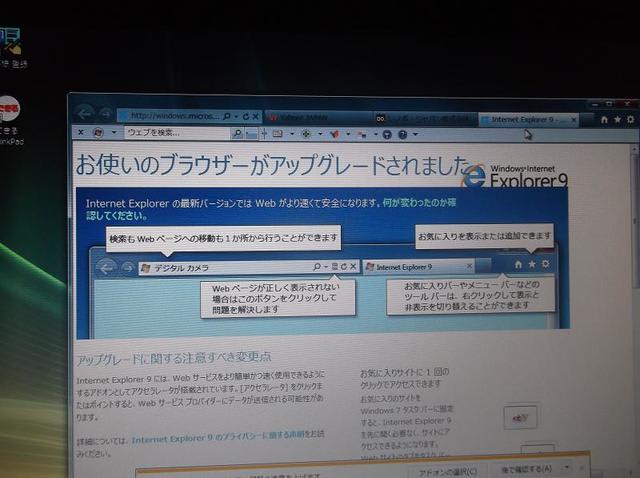The height and width of the screenshot is (478, 640).
Task: Open the ThinkPad desktop shortcut icon
Action: 10,120
